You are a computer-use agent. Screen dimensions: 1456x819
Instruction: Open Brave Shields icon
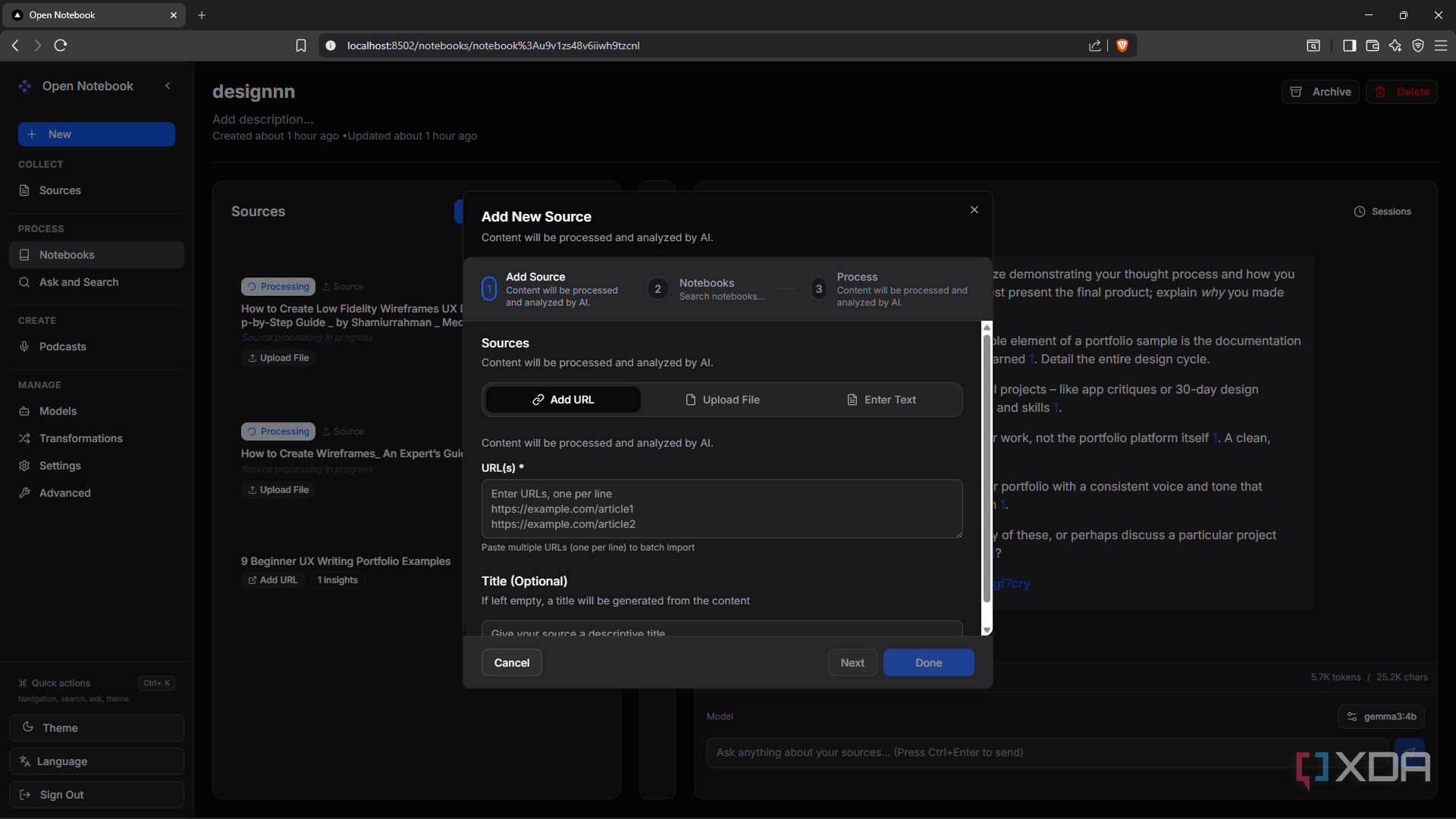point(1122,45)
